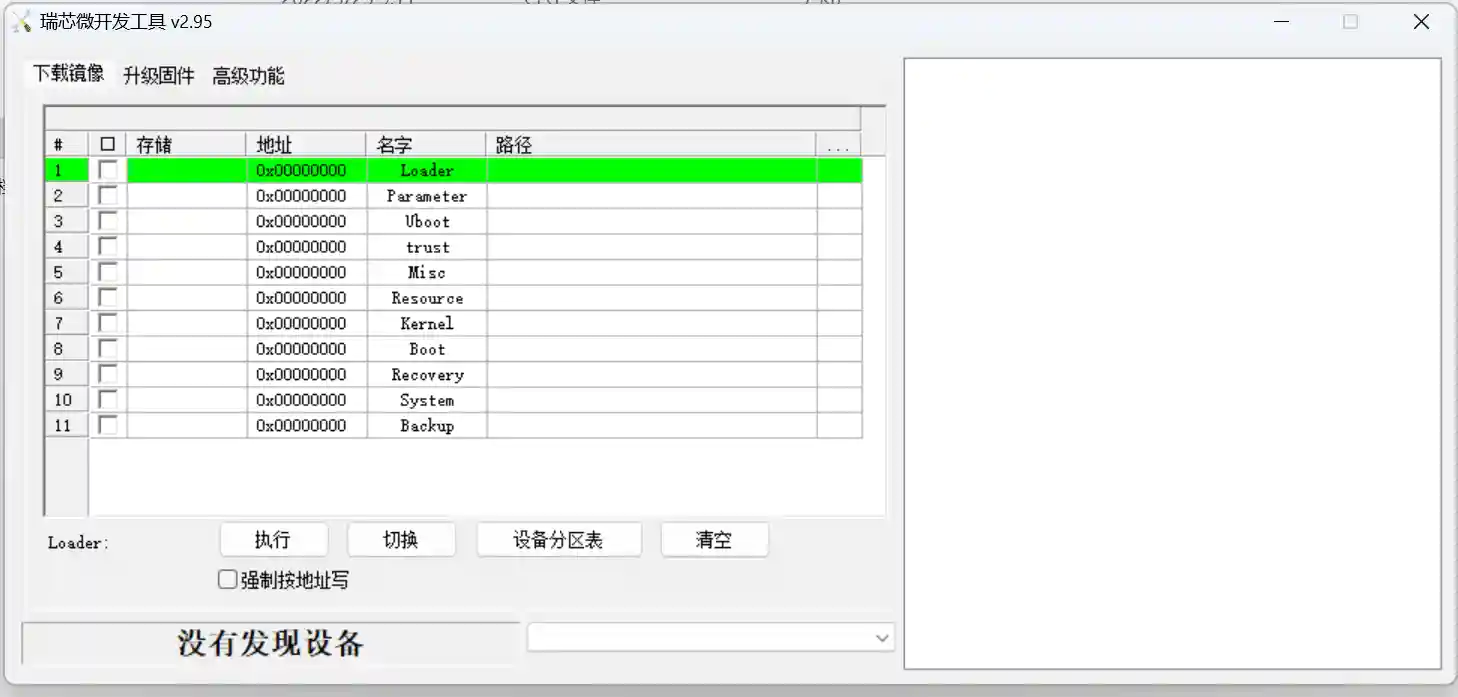Click the 没有发现设备 status box
Image resolution: width=1458 pixels, height=697 pixels.
270,643
